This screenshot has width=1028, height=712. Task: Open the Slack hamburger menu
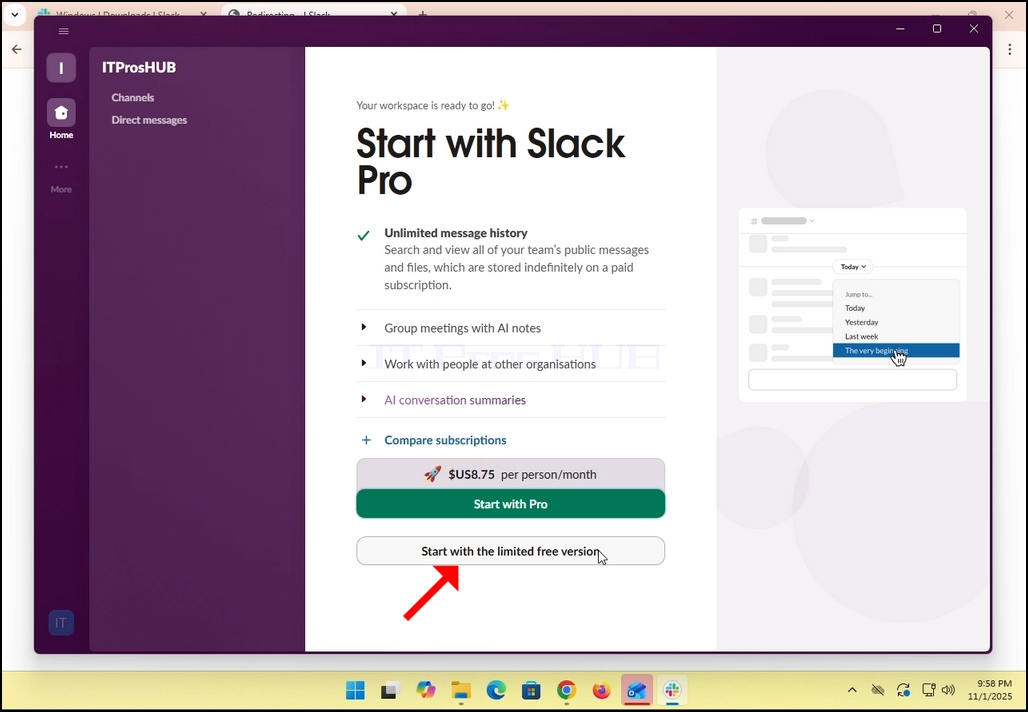click(x=64, y=31)
